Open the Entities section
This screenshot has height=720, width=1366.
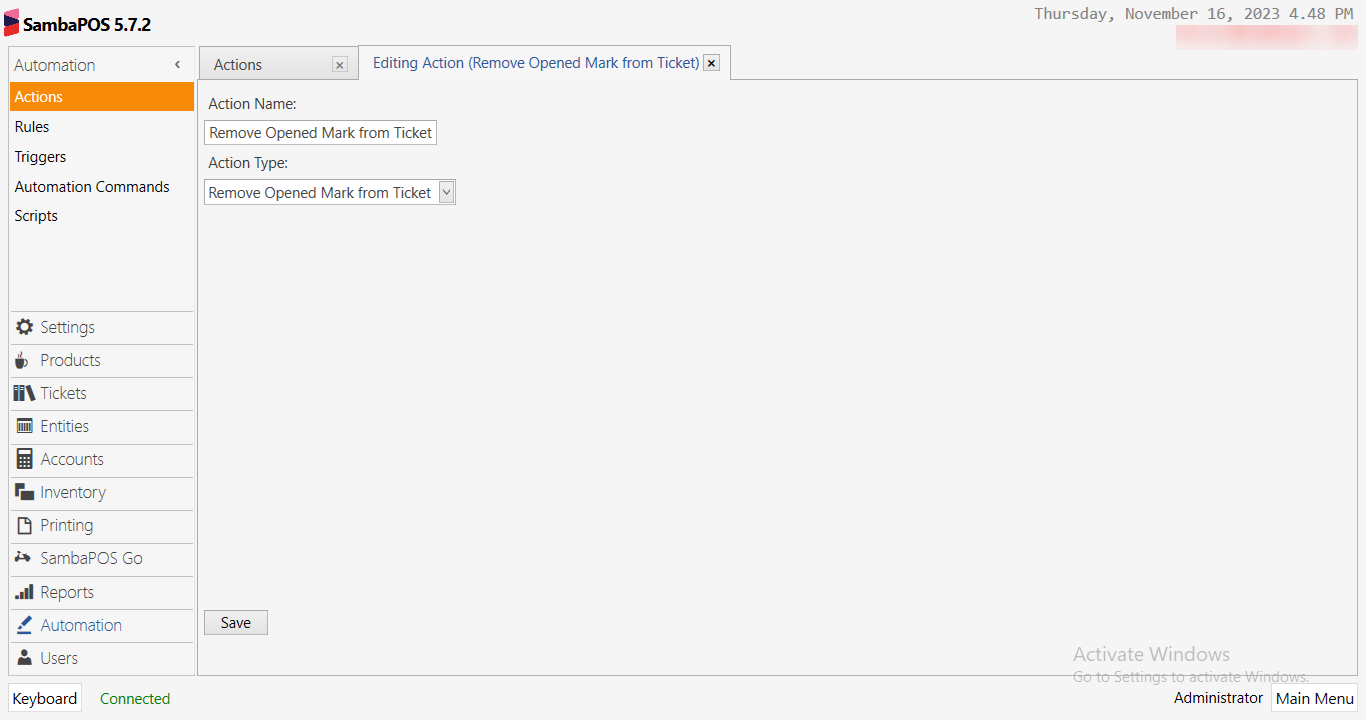point(66,426)
